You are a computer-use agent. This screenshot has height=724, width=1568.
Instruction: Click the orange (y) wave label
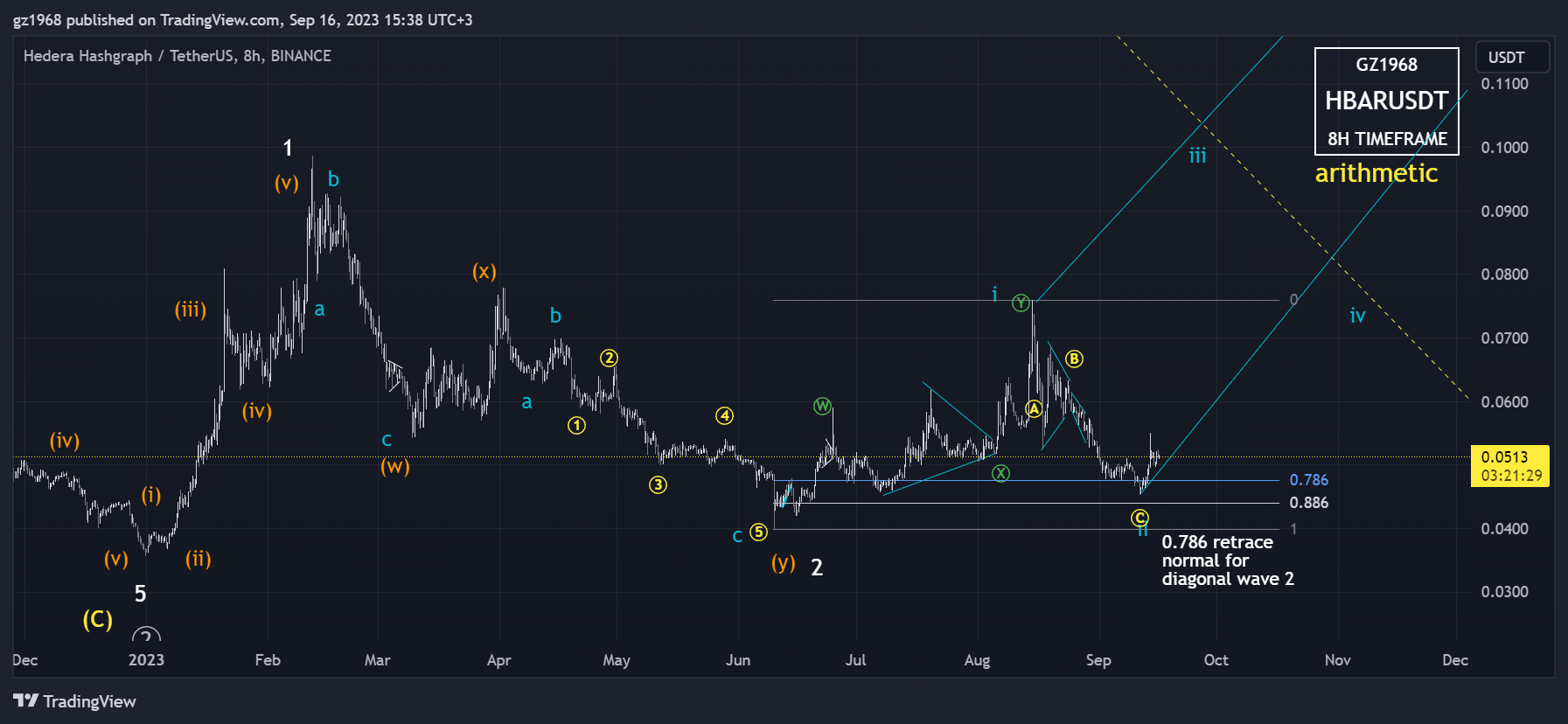point(784,563)
